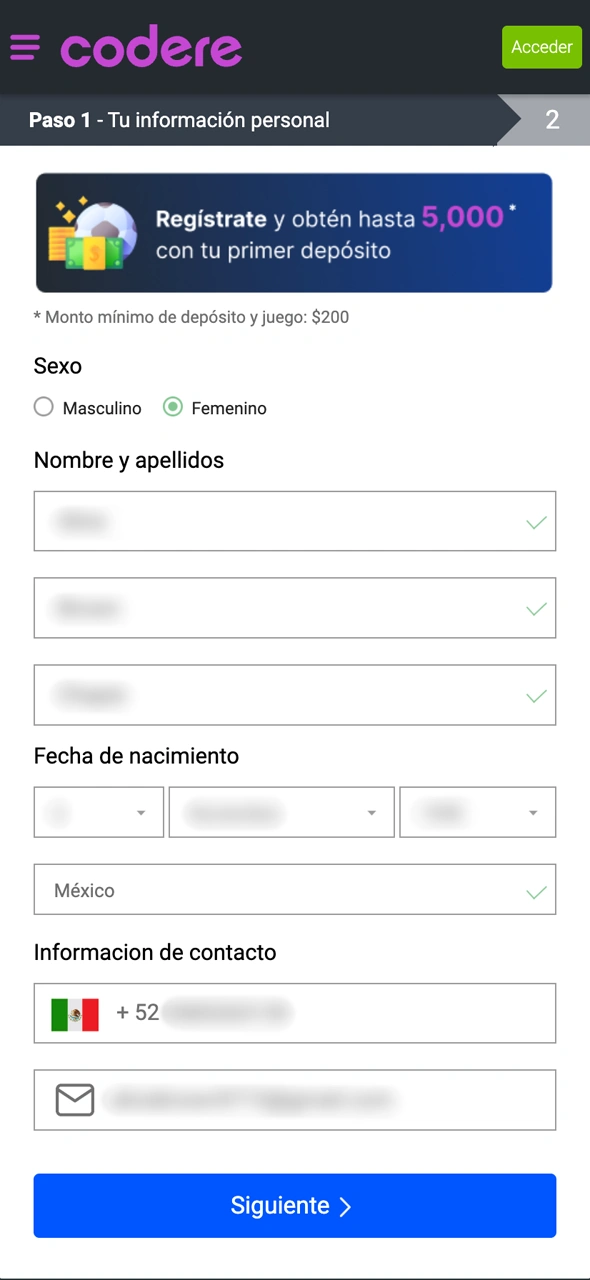
Task: Click the codere logo
Action: click(151, 46)
